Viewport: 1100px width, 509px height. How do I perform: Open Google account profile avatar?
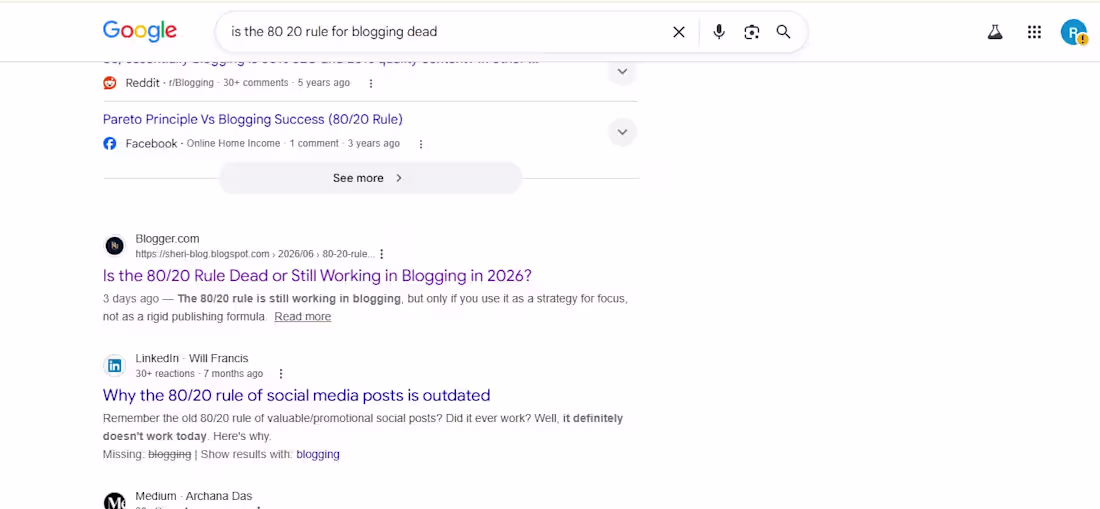click(1073, 32)
